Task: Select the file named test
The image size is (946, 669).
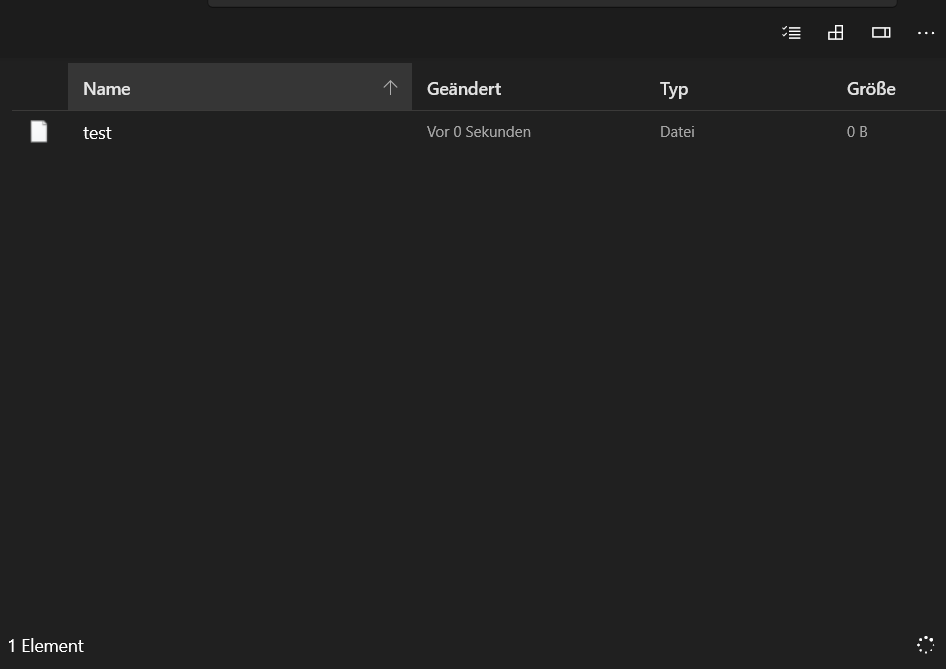Action: [x=97, y=133]
